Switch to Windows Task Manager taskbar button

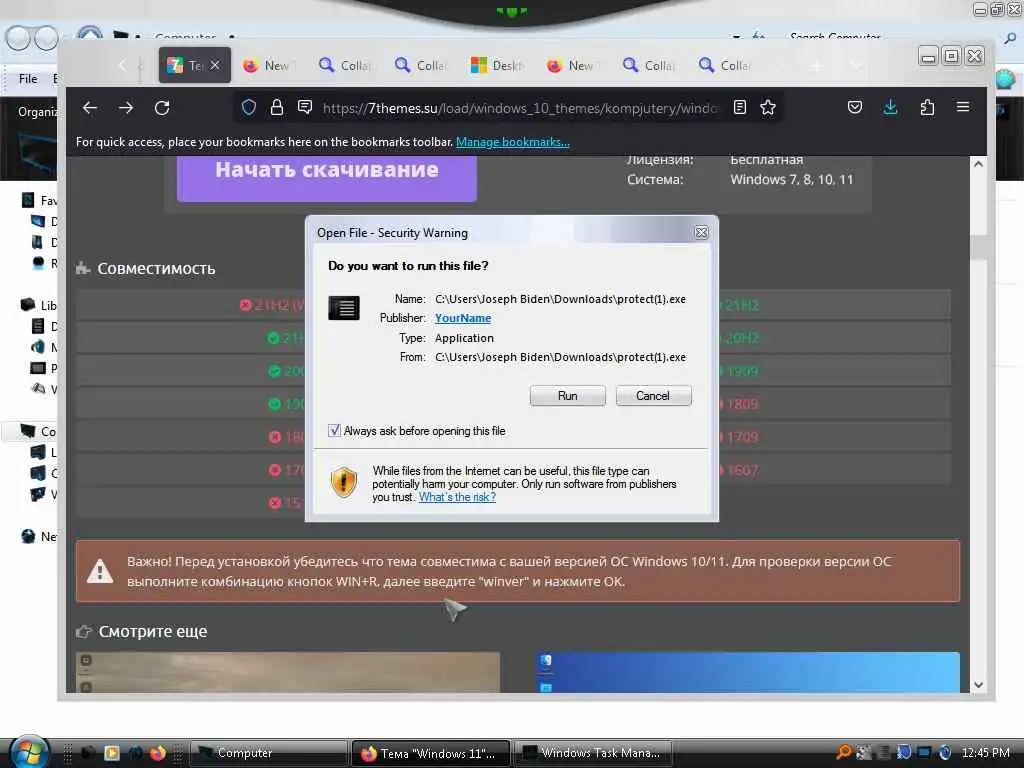tap(593, 753)
